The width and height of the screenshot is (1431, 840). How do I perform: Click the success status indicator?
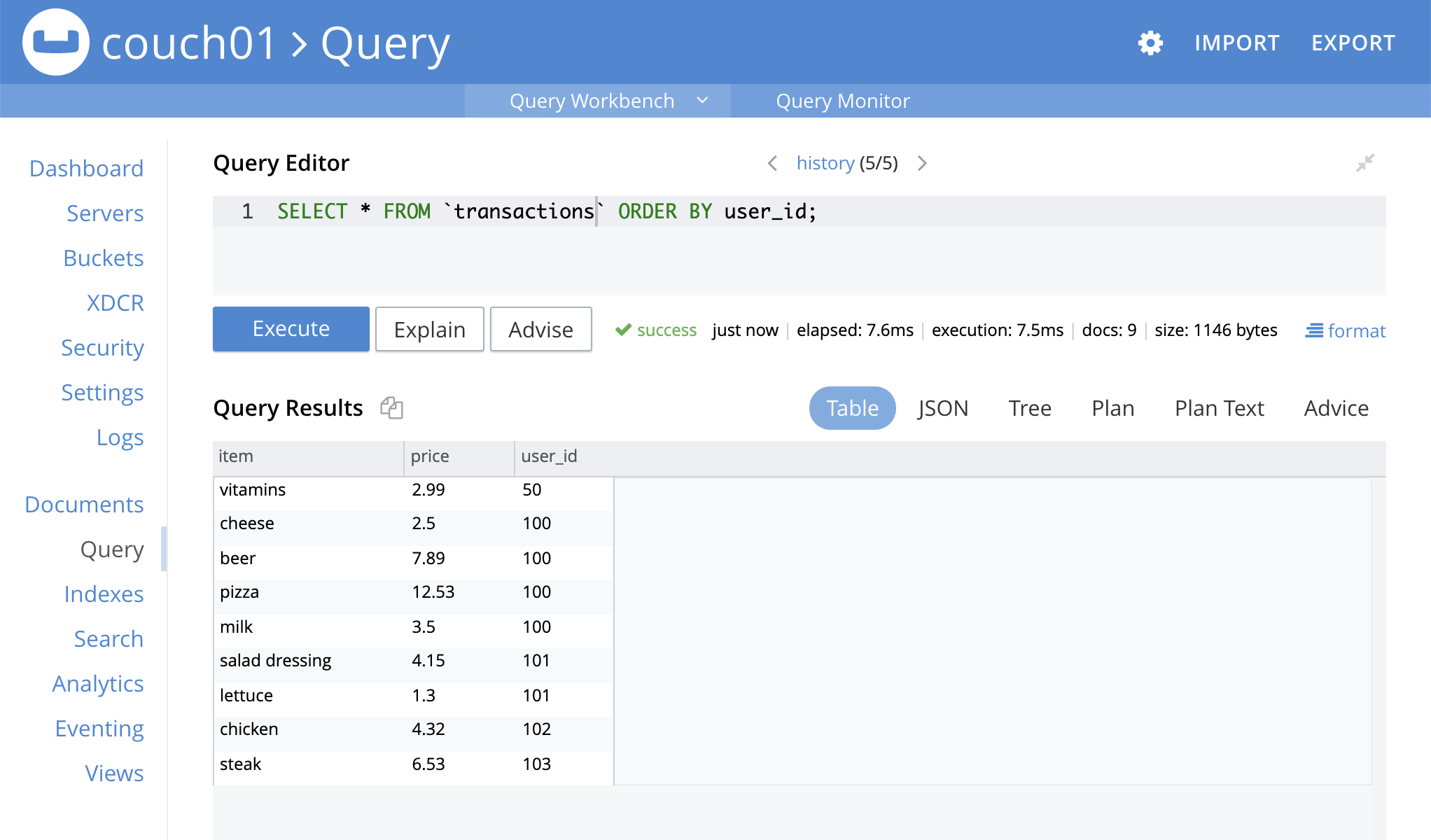[x=656, y=330]
